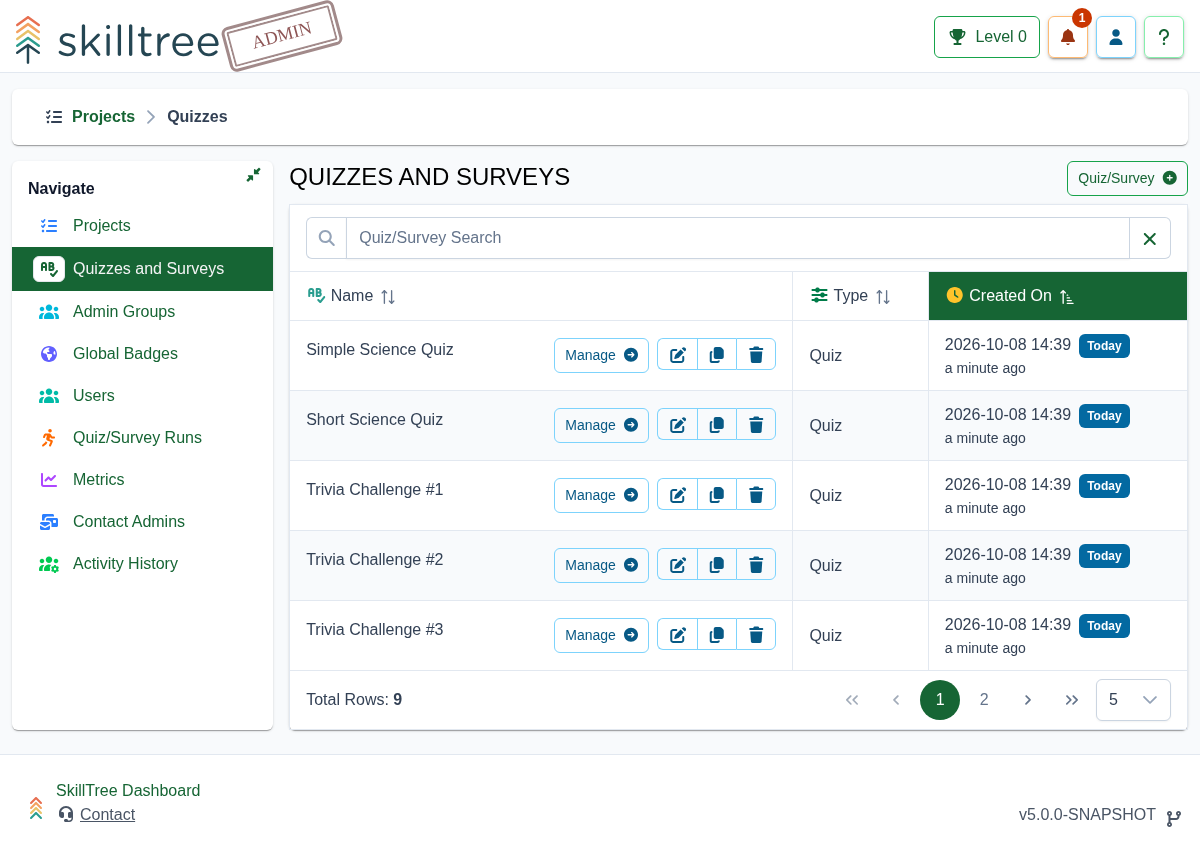Copy Trivia Challenge #2
Screen dimensions: 1200x851
click(x=717, y=564)
